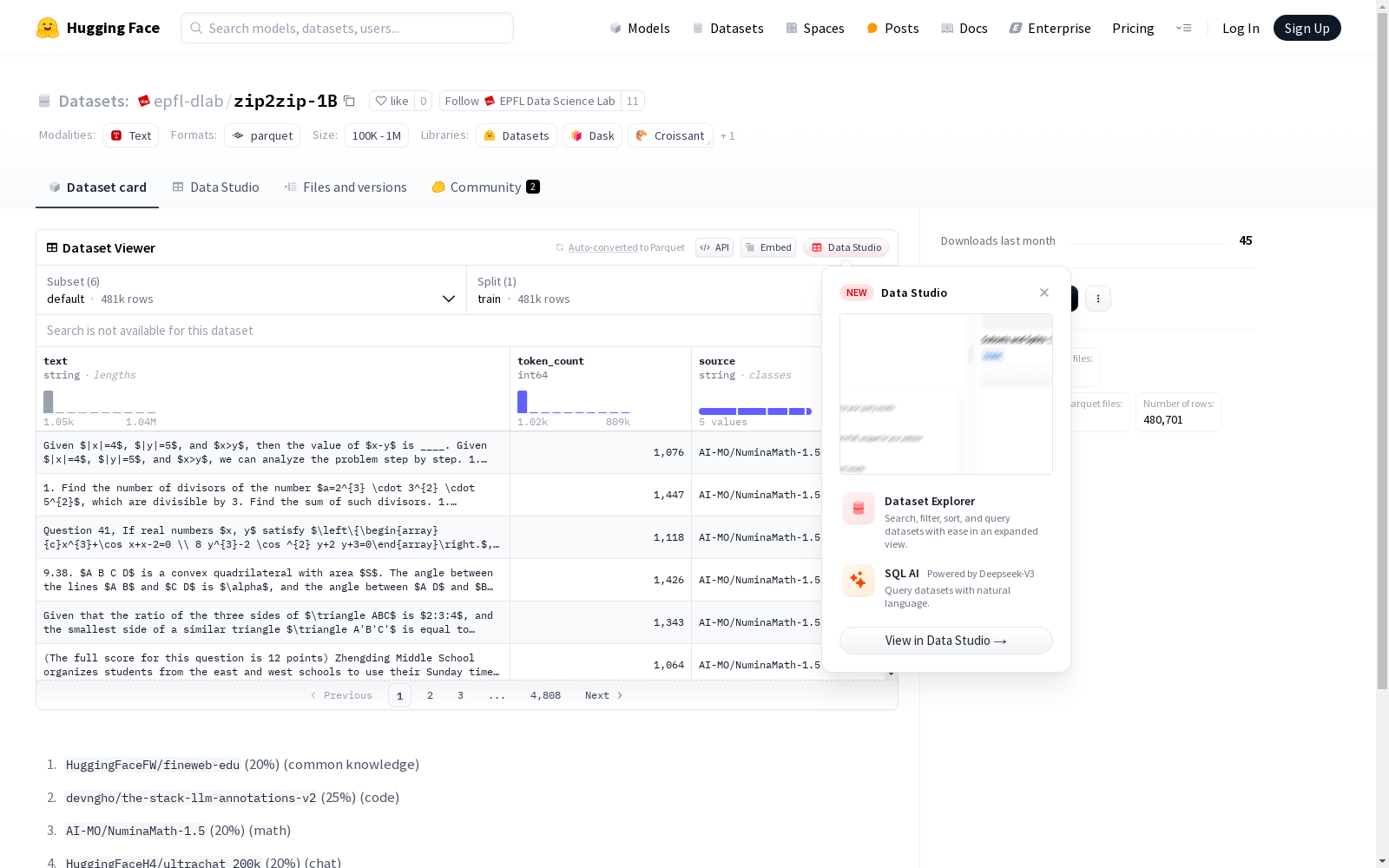This screenshot has height=868, width=1389.
Task: Expand the Subset default dropdown
Action: 252,290
